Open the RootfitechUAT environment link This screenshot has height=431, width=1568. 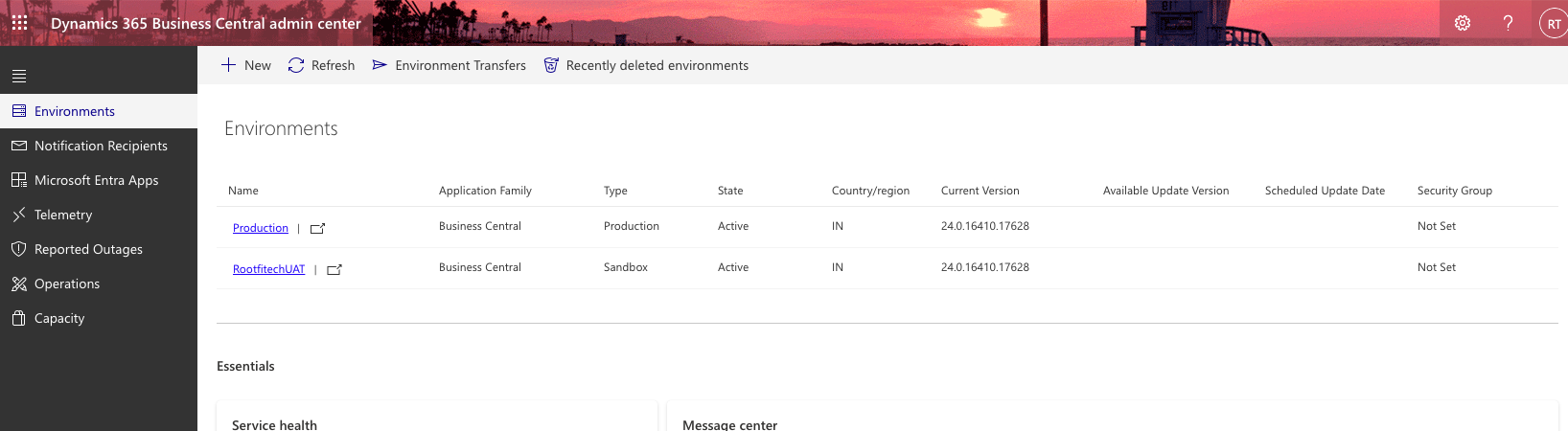[268, 269]
